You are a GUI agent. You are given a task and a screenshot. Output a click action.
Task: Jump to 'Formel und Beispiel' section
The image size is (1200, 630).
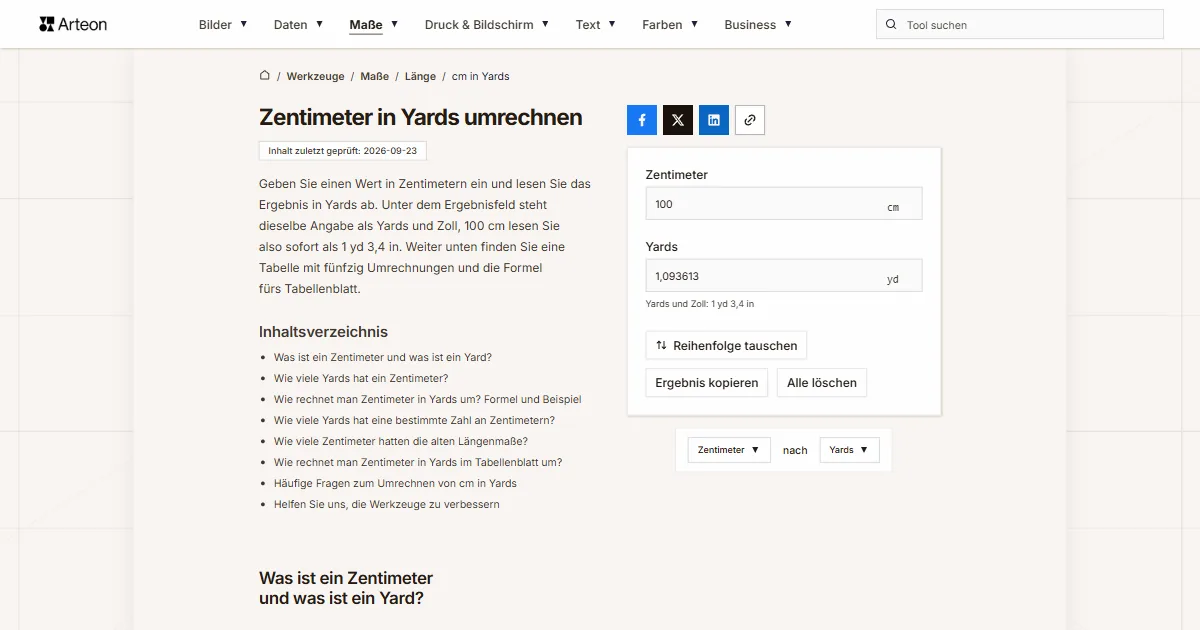pos(428,399)
